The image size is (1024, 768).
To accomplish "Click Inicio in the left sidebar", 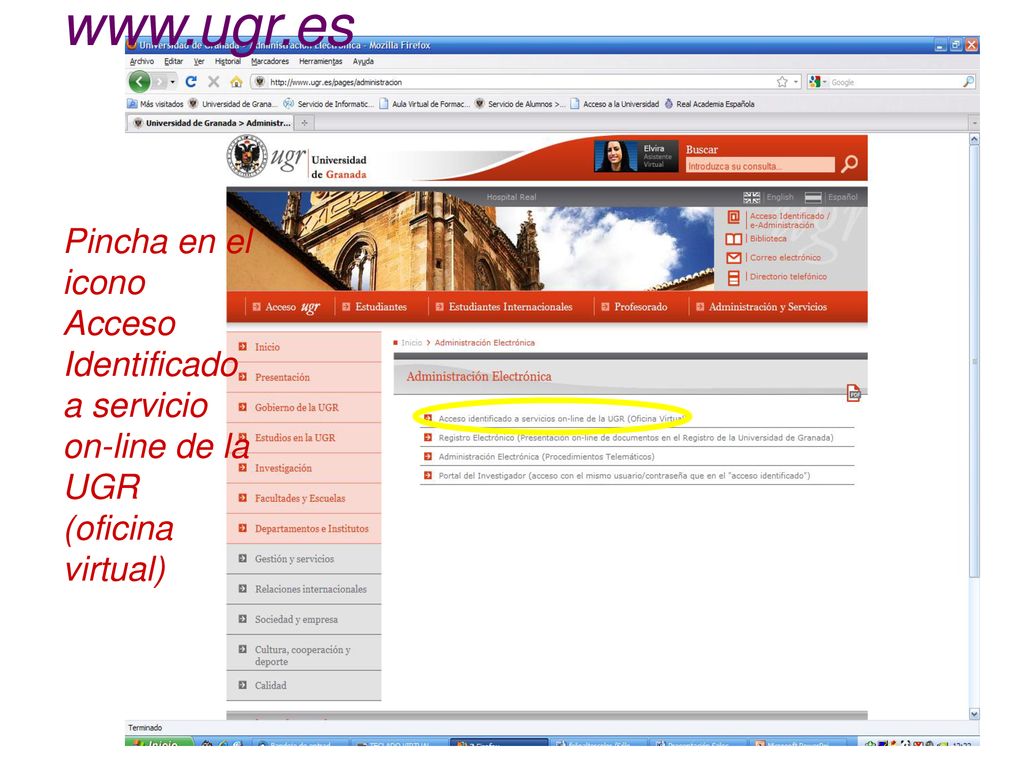I will click(304, 347).
